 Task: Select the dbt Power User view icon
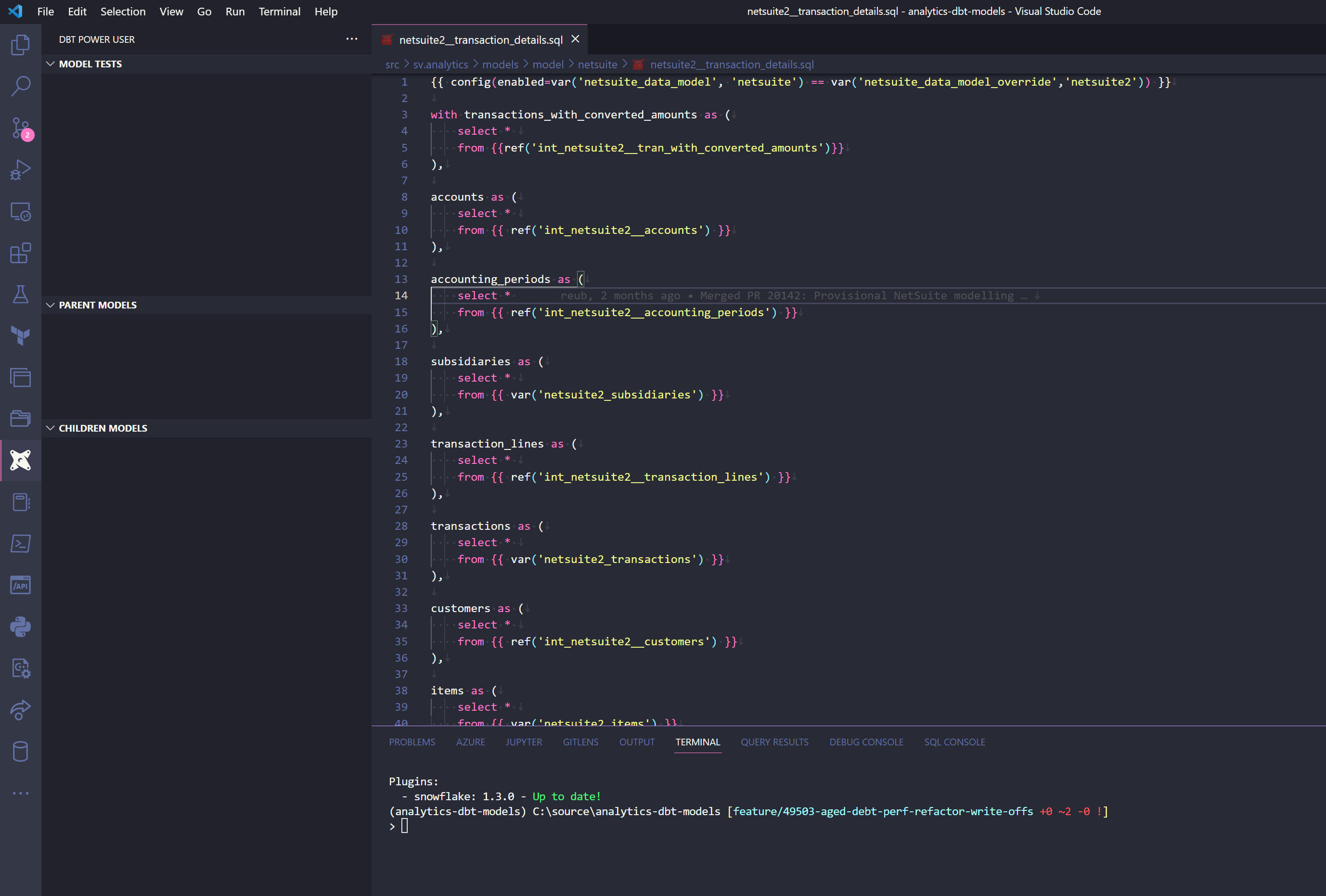pos(21,460)
